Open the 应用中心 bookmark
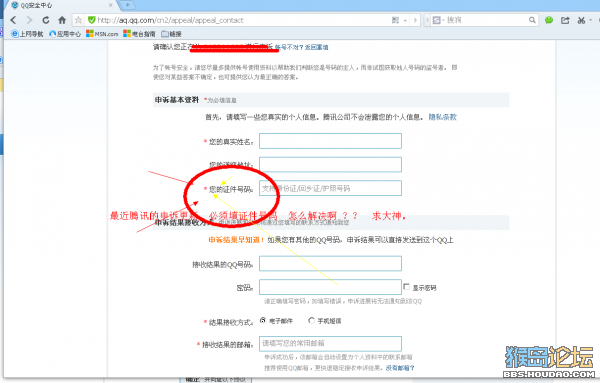This screenshot has width=600, height=383. pyautogui.click(x=65, y=34)
